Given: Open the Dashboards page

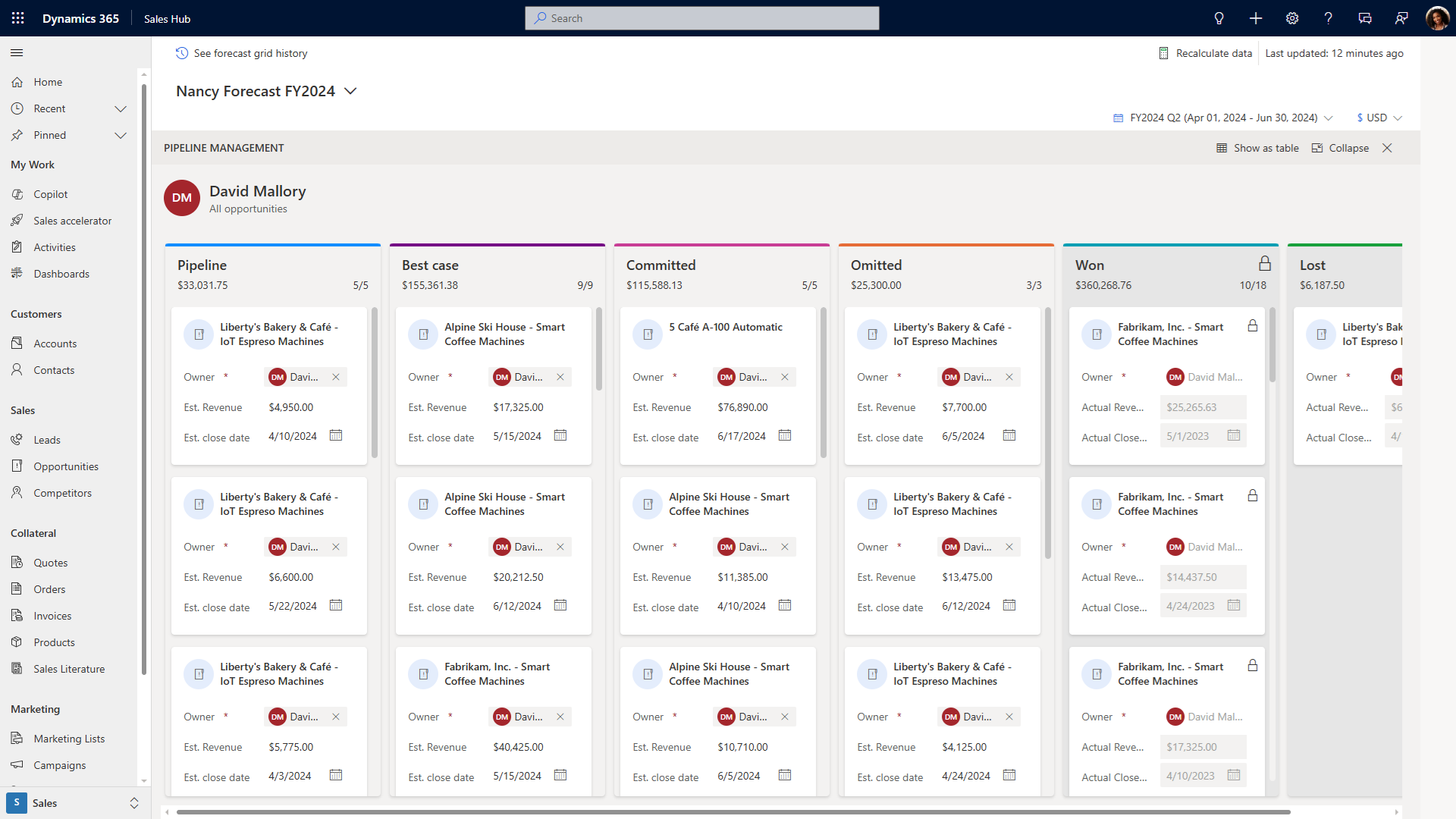Looking at the screenshot, I should click(61, 273).
